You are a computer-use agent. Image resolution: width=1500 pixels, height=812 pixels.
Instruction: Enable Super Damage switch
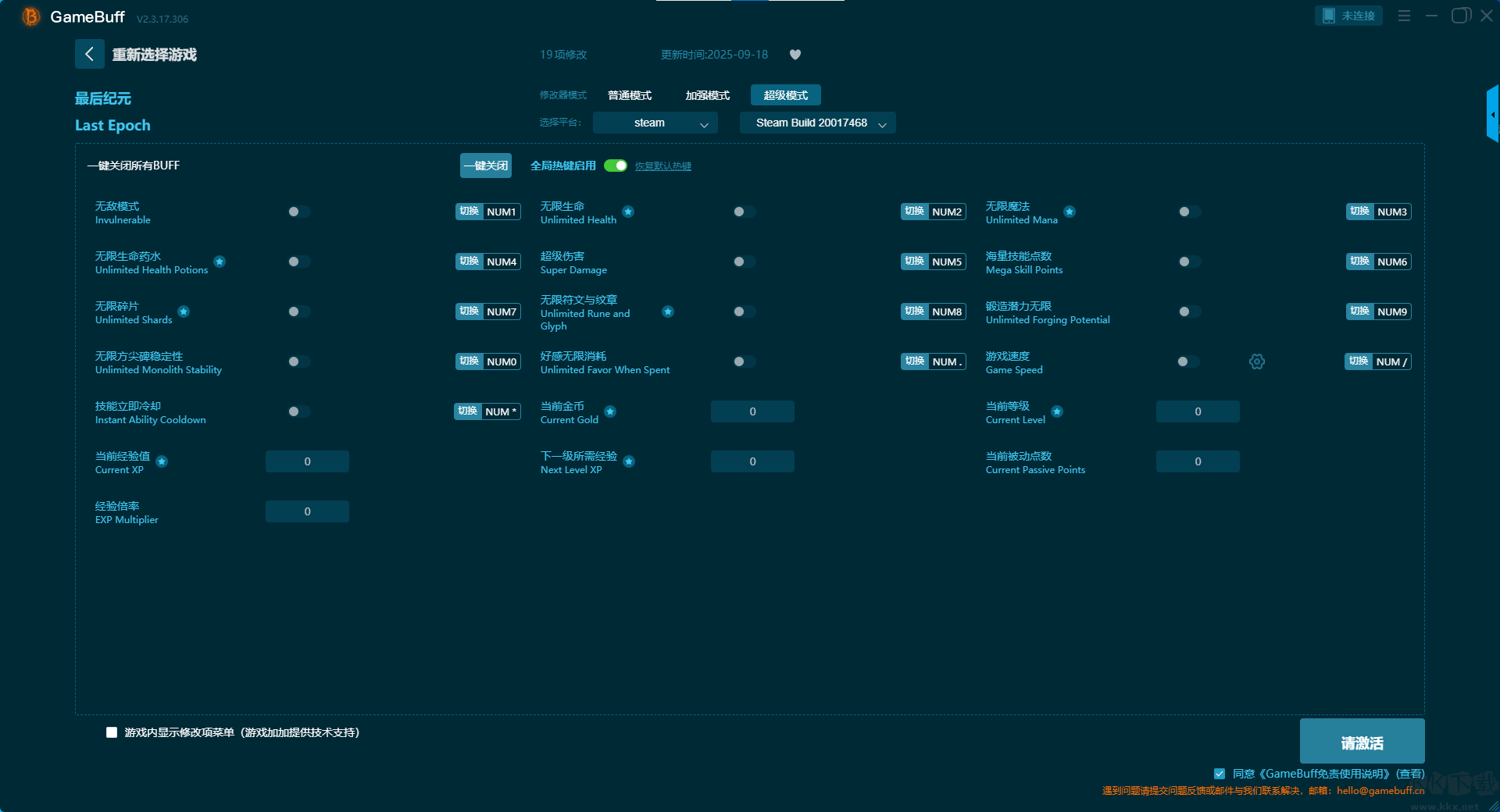tap(744, 262)
